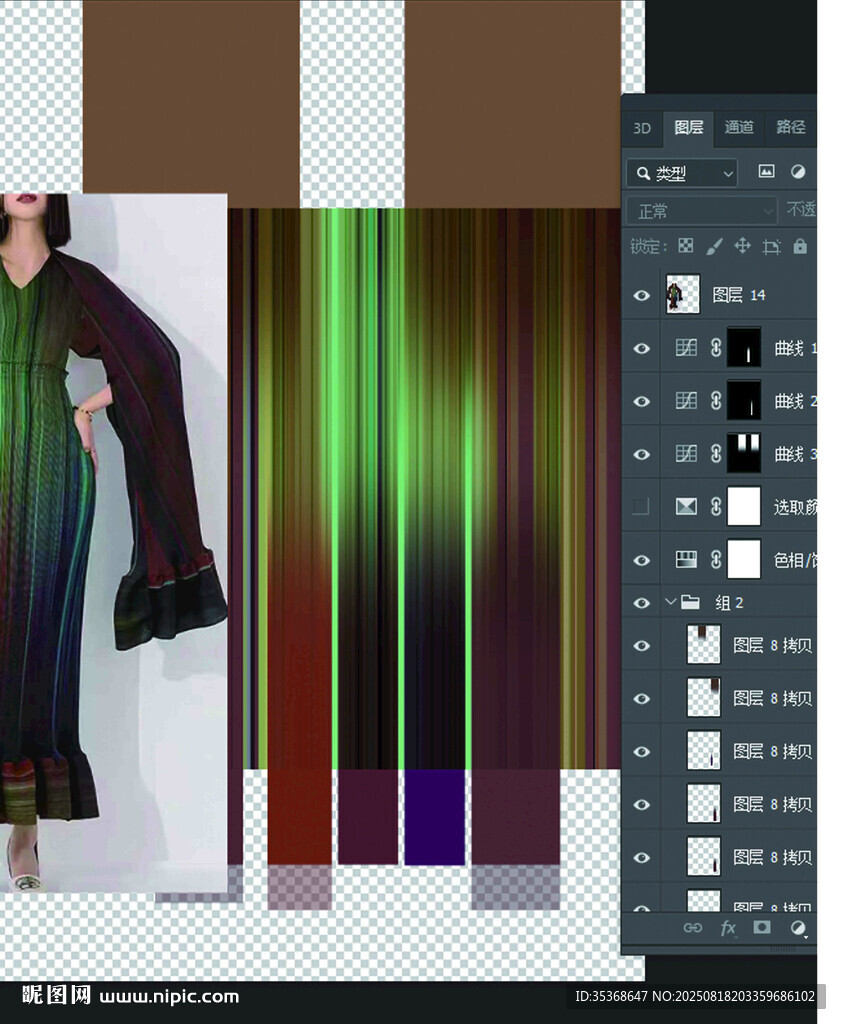Open the 正常 blend mode dropdown

tap(701, 211)
